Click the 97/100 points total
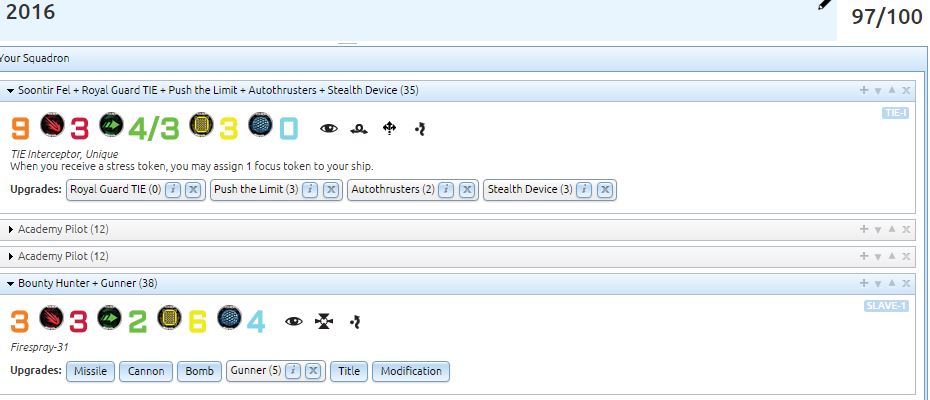The image size is (930, 400). coord(887,17)
